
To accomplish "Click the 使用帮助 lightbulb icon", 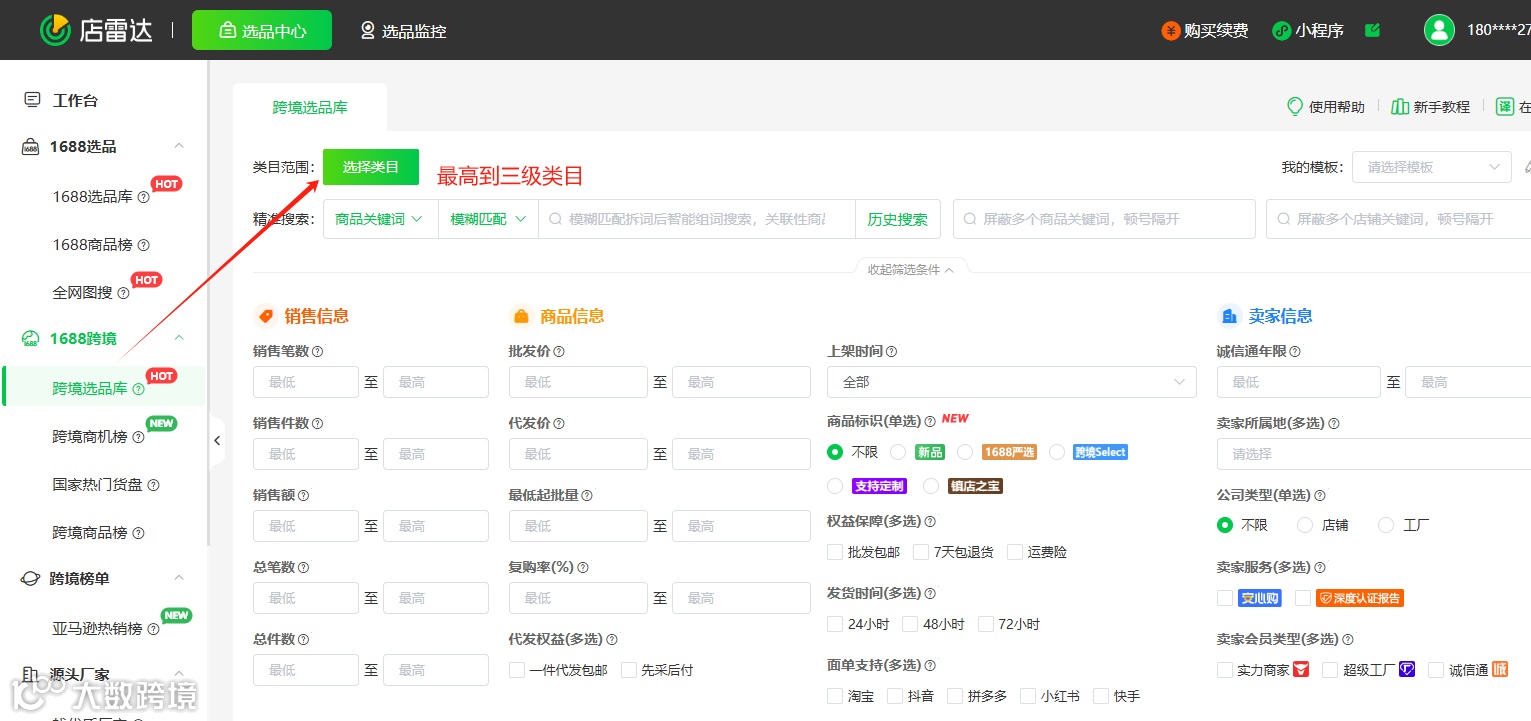I will click(1295, 106).
